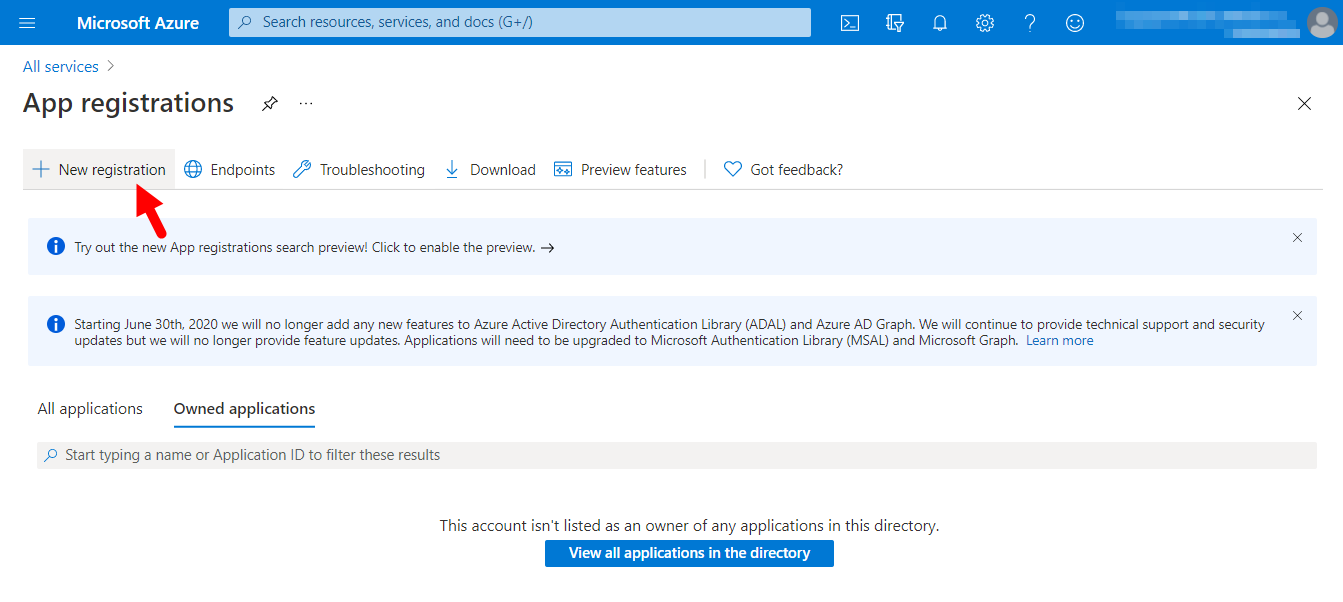This screenshot has height=602, width=1343.
Task: Open the help question mark icon
Action: (1030, 22)
